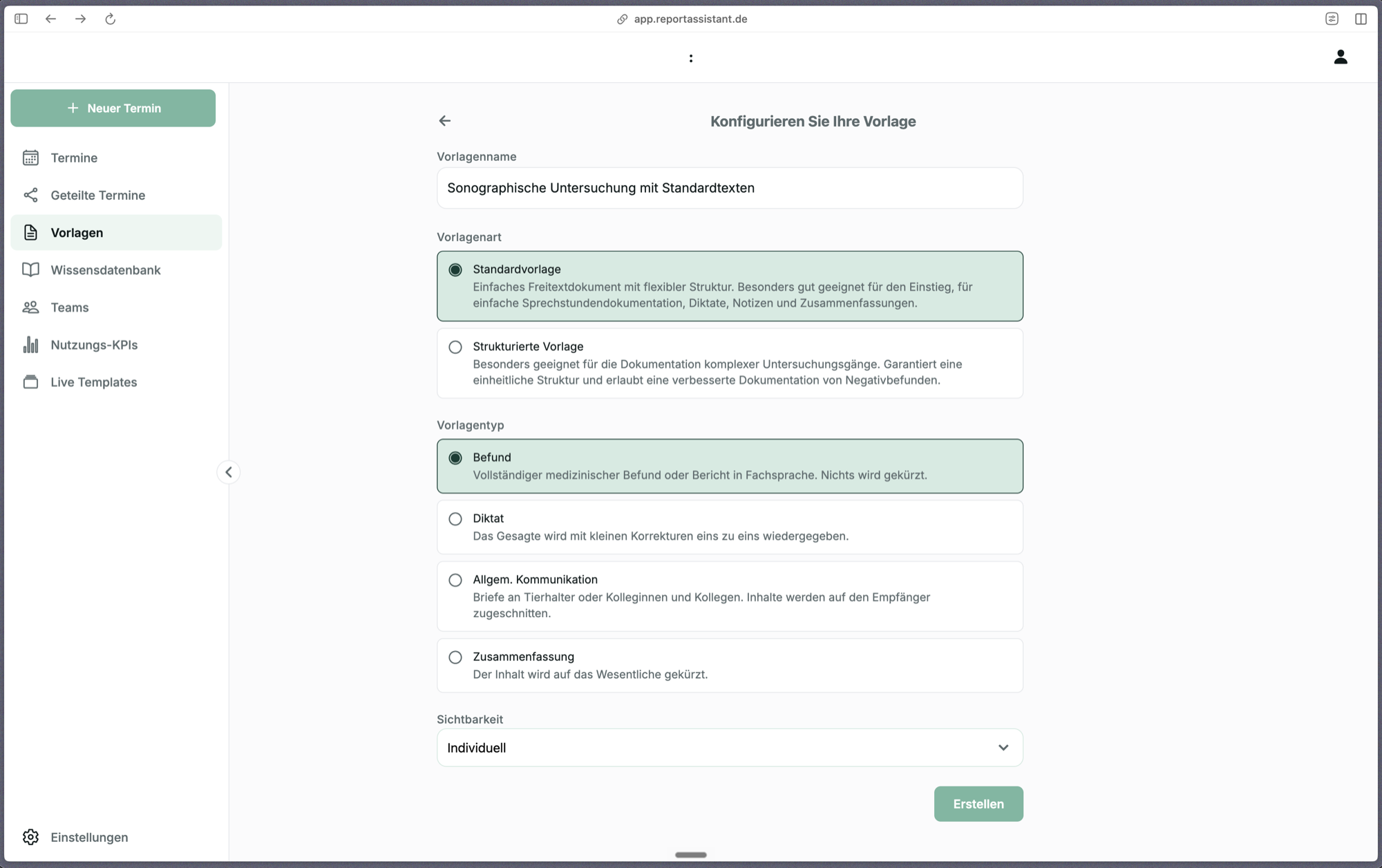Click the Teams people icon
Image resolution: width=1382 pixels, height=868 pixels.
[x=30, y=307]
